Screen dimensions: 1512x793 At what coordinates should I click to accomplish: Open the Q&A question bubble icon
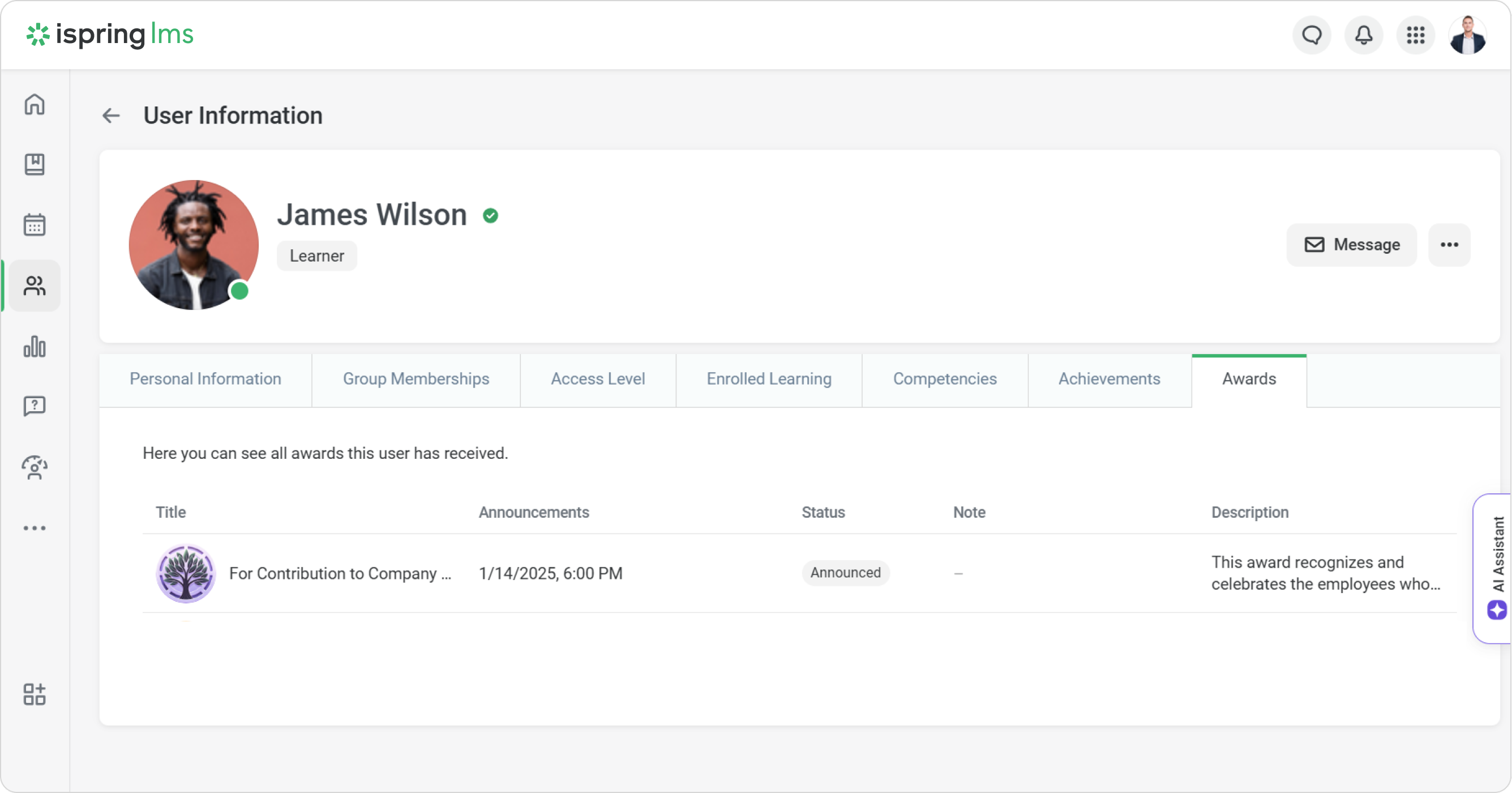[x=35, y=406]
